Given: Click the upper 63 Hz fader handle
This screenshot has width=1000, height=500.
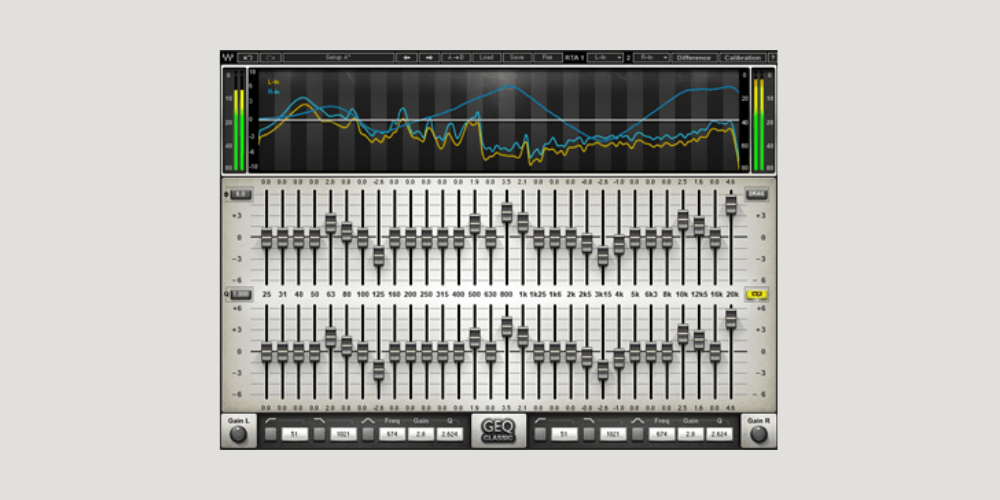Looking at the screenshot, I should [331, 223].
